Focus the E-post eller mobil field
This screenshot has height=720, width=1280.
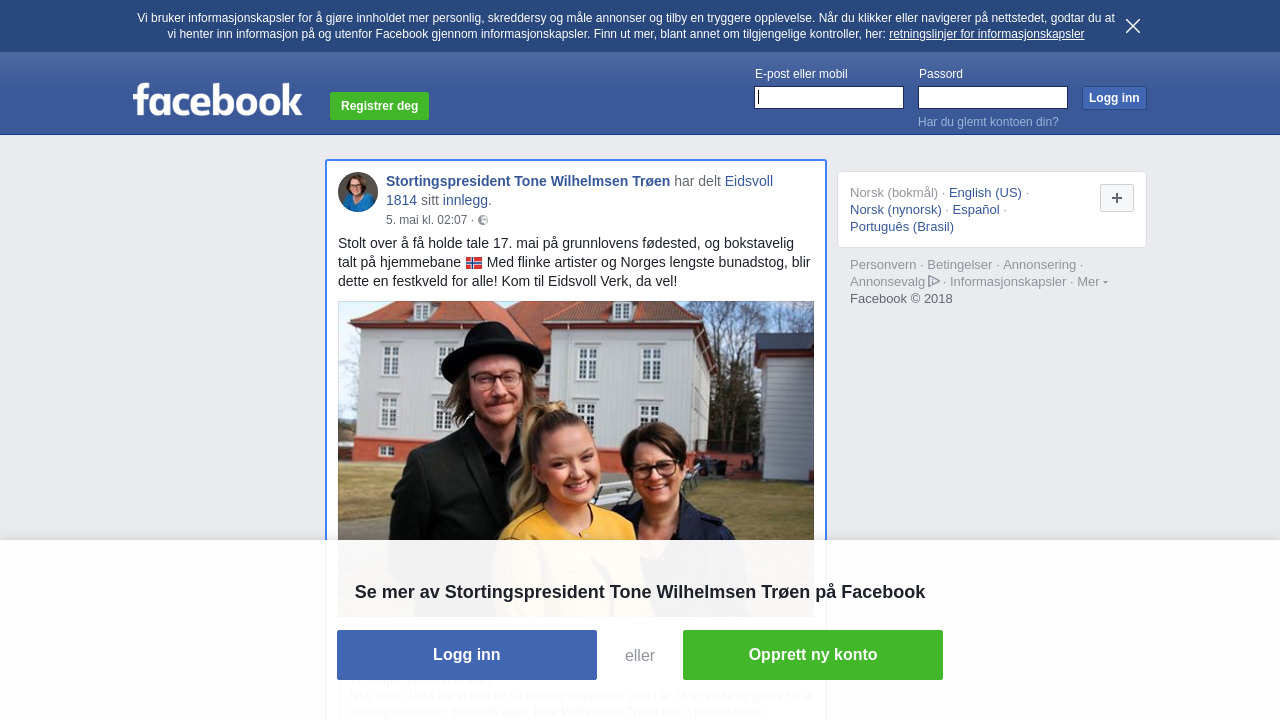coord(829,97)
